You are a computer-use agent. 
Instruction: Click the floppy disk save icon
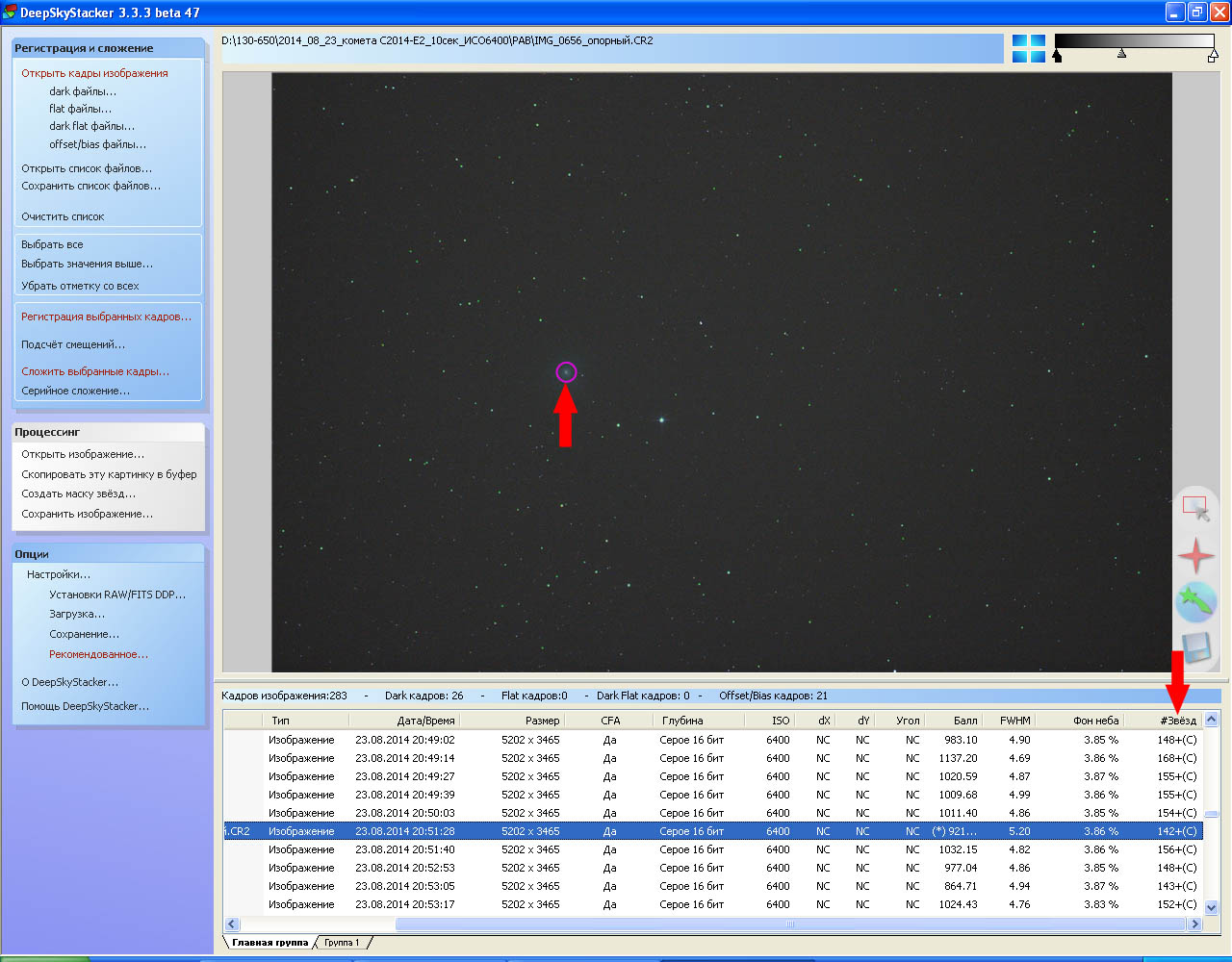[x=1195, y=648]
